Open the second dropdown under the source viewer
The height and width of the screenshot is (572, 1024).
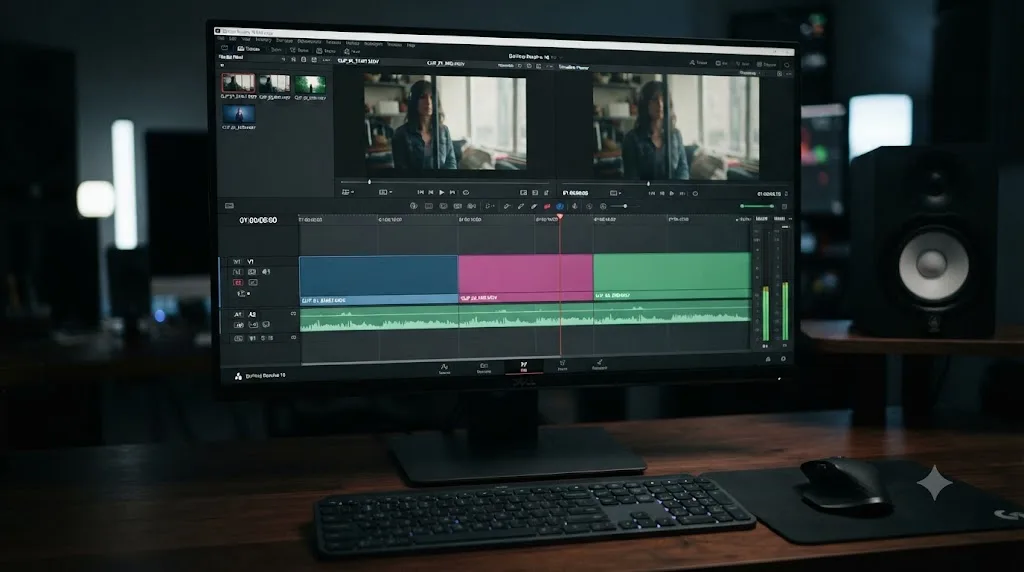pyautogui.click(x=385, y=192)
